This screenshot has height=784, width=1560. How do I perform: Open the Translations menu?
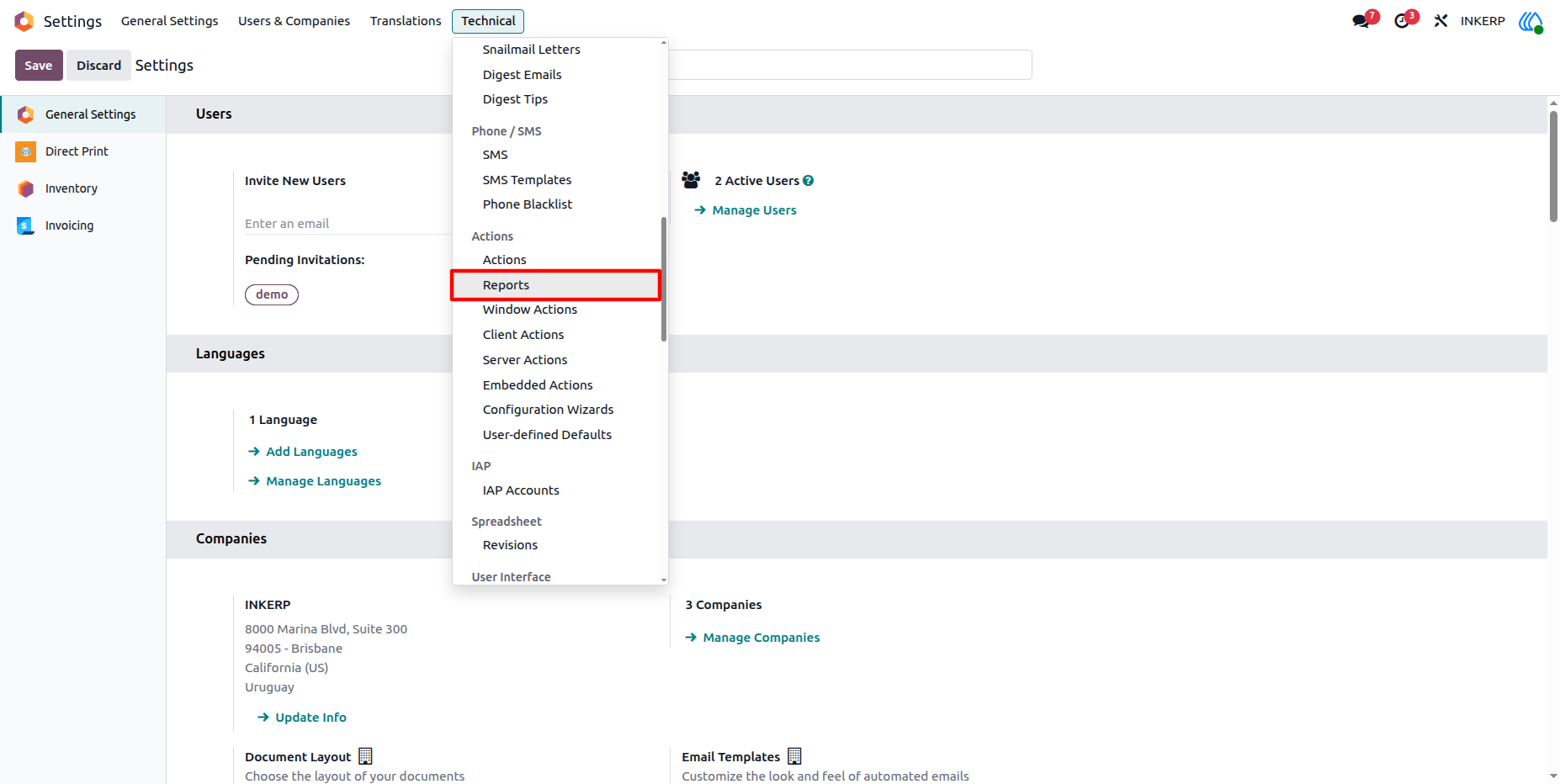pyautogui.click(x=406, y=21)
